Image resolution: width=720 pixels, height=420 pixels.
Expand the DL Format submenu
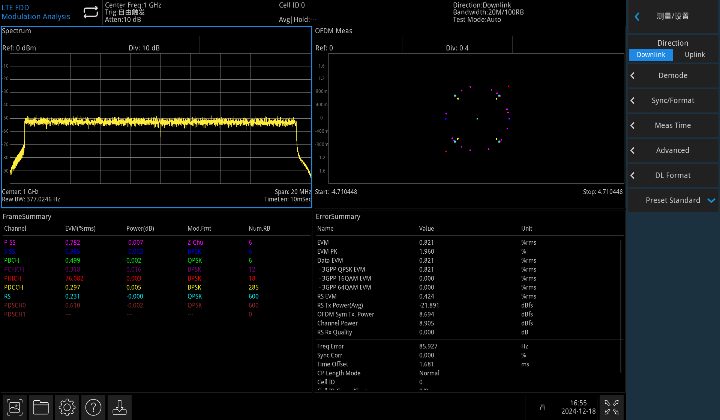[673, 175]
